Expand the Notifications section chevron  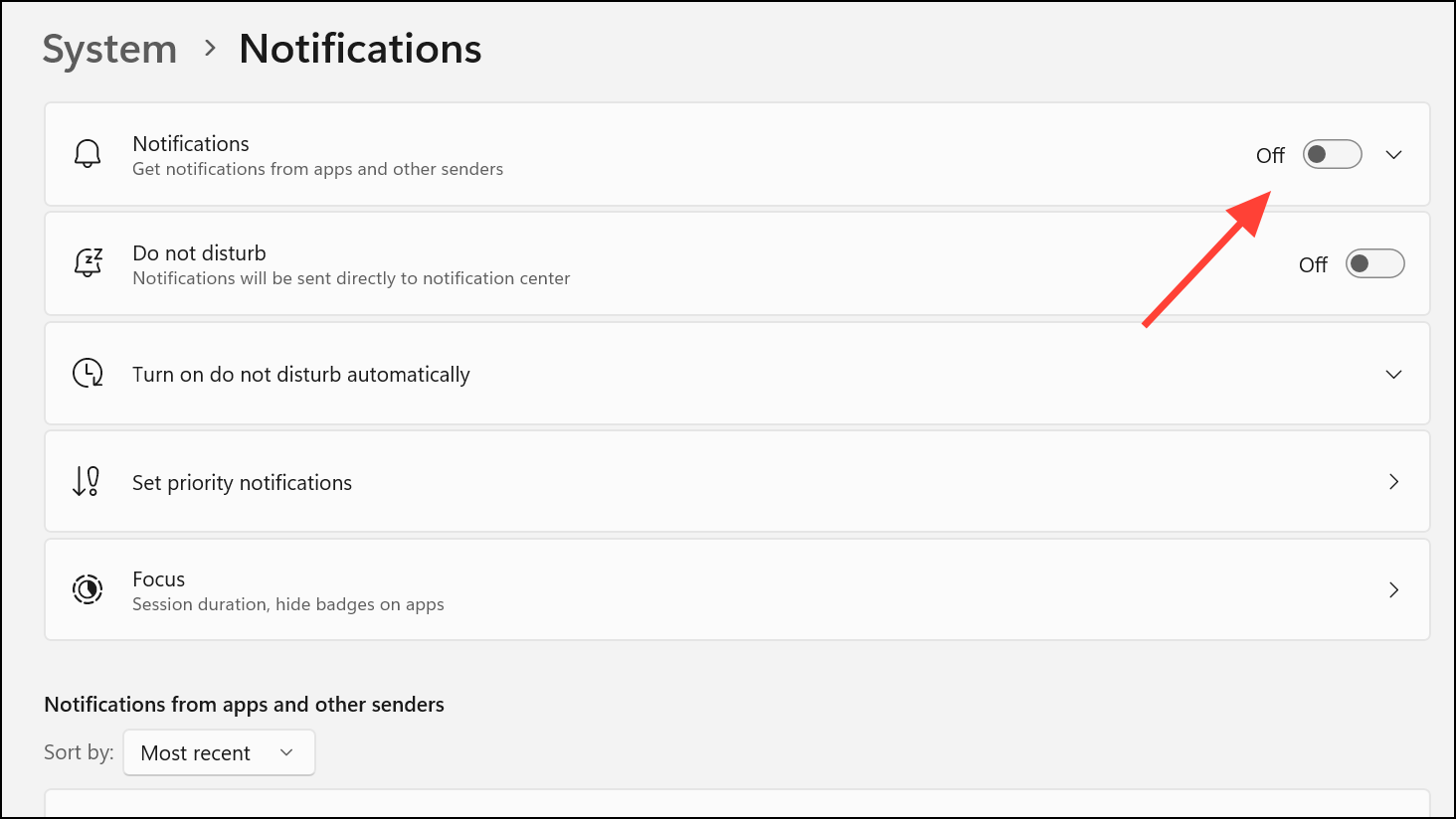tap(1393, 155)
